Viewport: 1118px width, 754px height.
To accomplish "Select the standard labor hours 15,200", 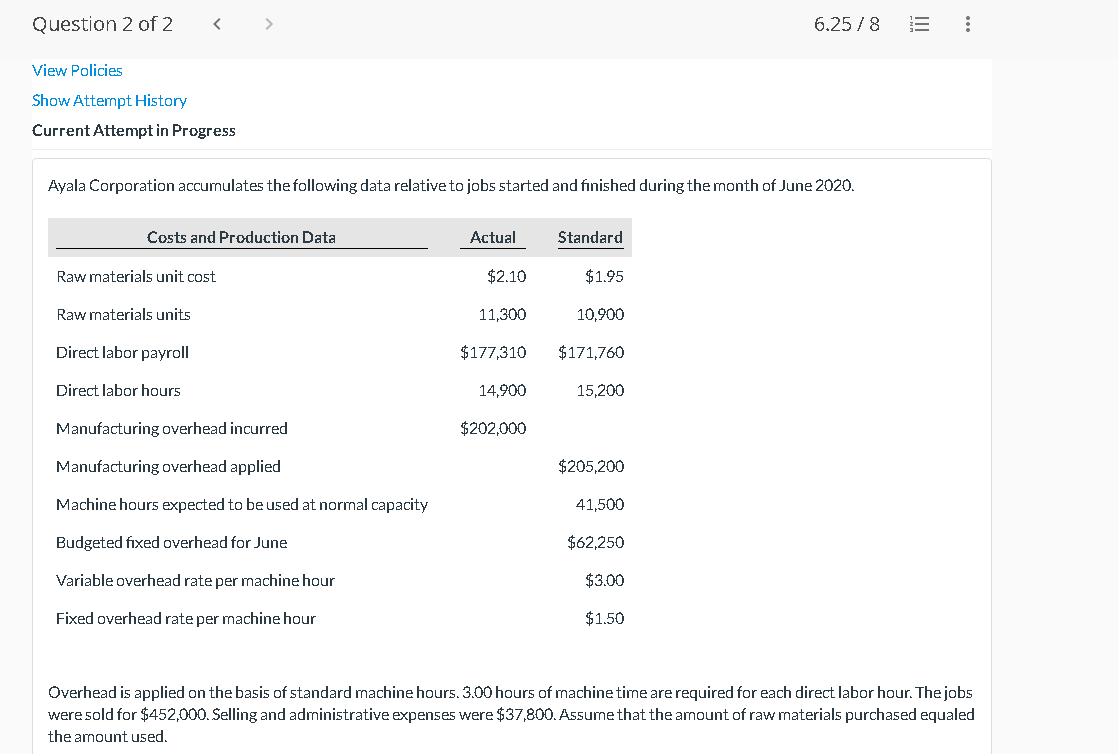I will 600,391.
